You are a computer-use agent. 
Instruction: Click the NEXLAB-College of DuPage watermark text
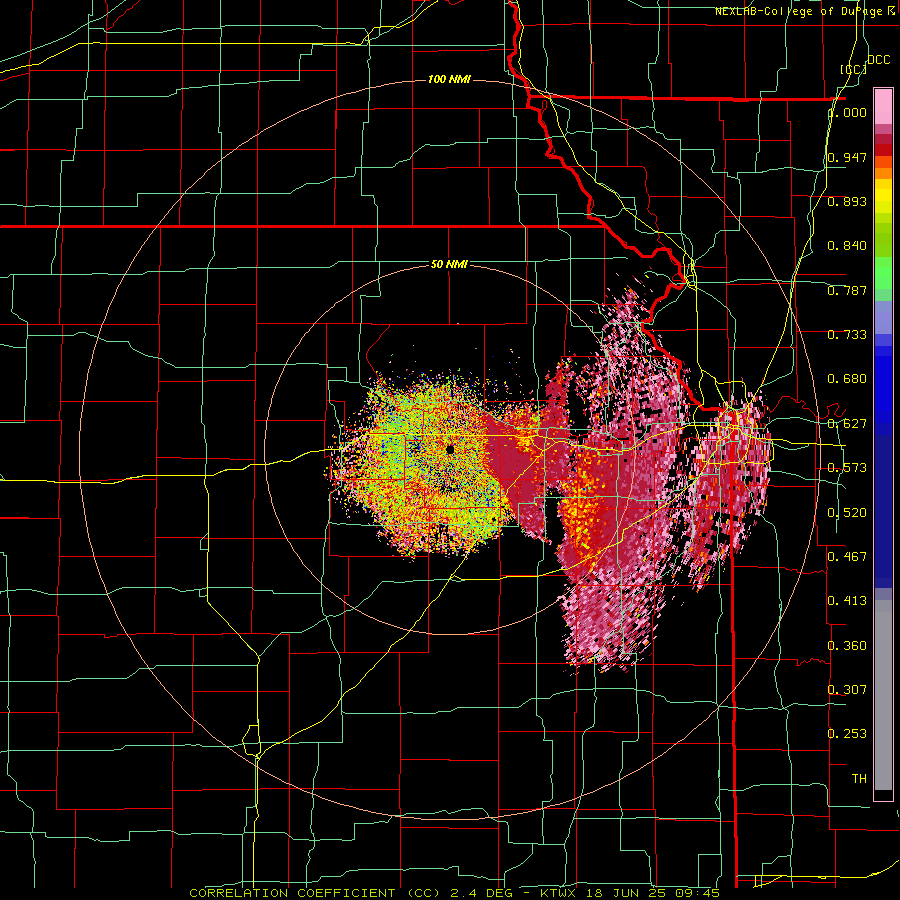805,11
